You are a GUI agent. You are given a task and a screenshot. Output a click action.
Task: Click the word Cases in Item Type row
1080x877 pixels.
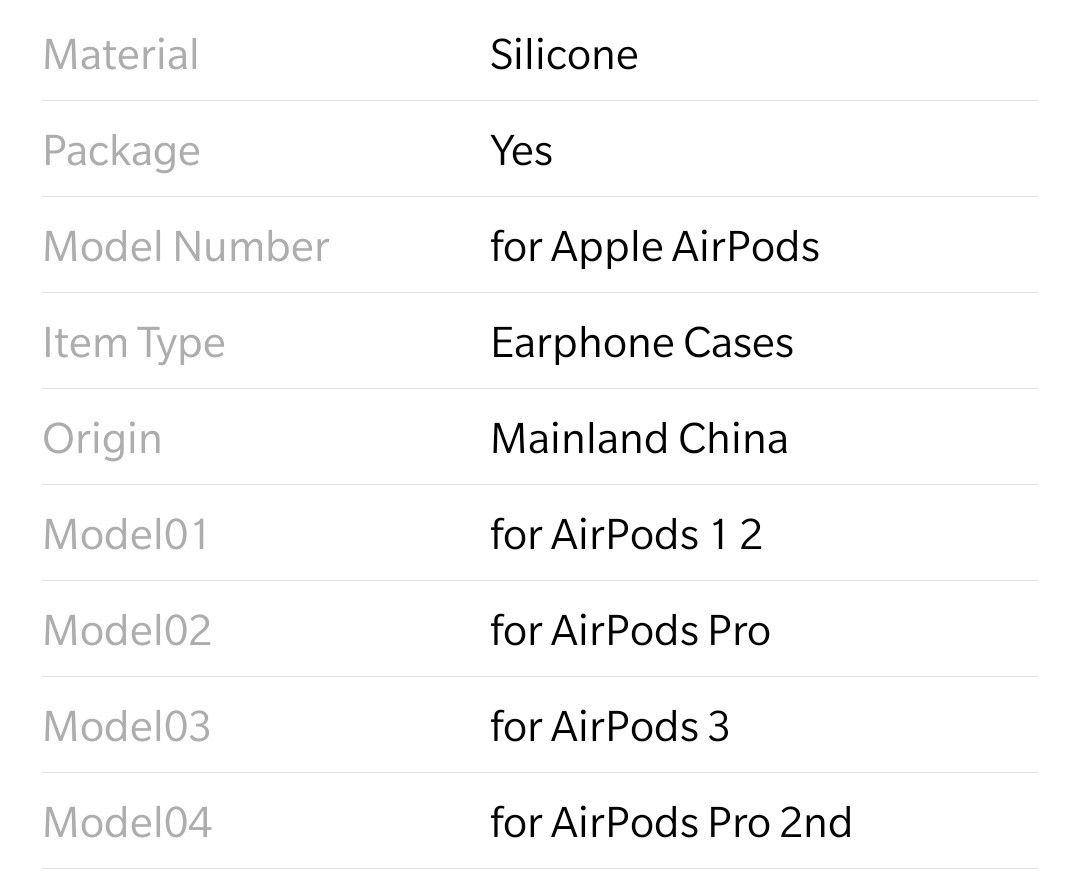738,343
